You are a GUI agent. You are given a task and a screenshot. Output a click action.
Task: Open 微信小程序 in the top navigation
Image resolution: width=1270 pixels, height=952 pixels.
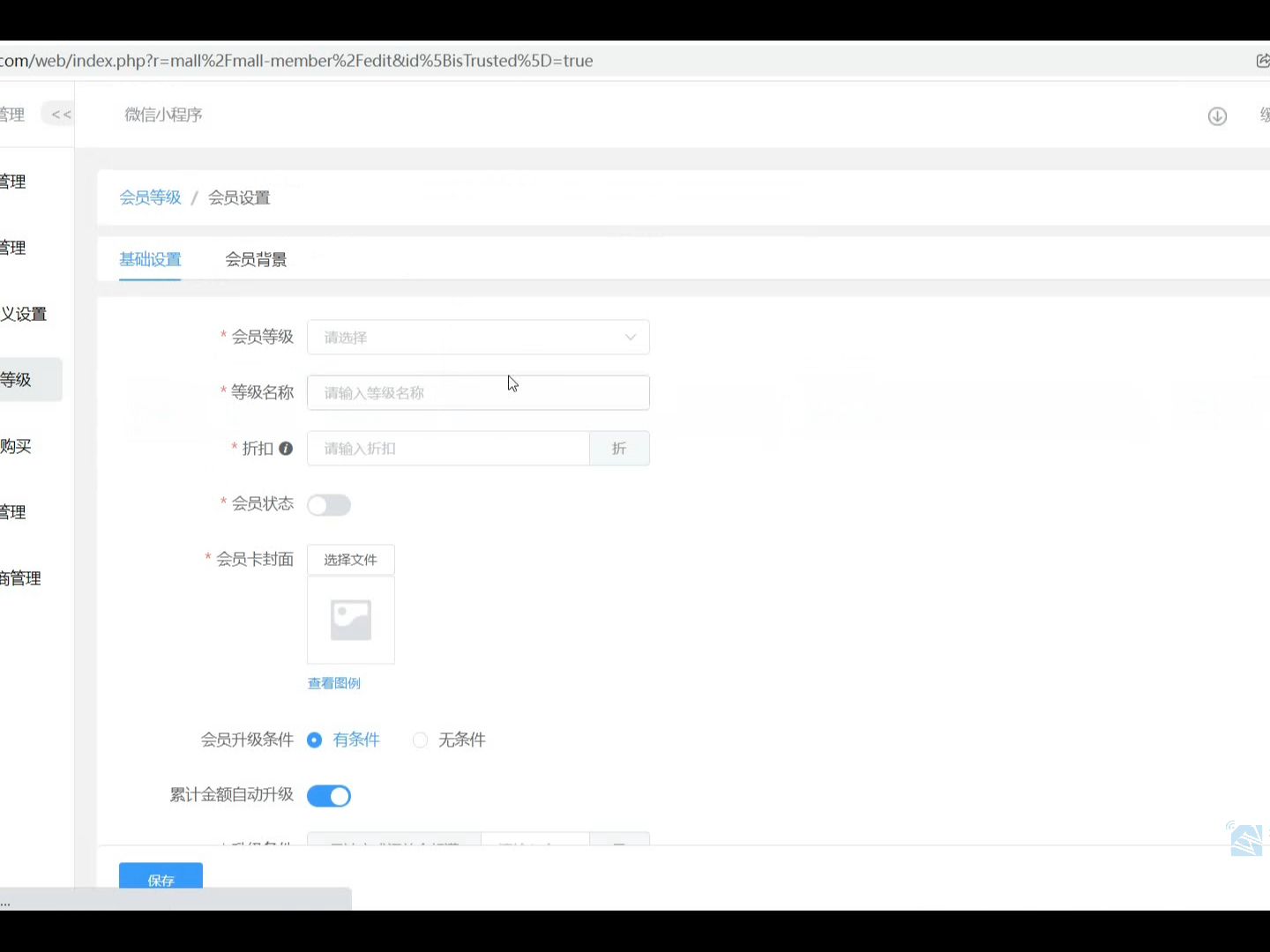pyautogui.click(x=163, y=115)
